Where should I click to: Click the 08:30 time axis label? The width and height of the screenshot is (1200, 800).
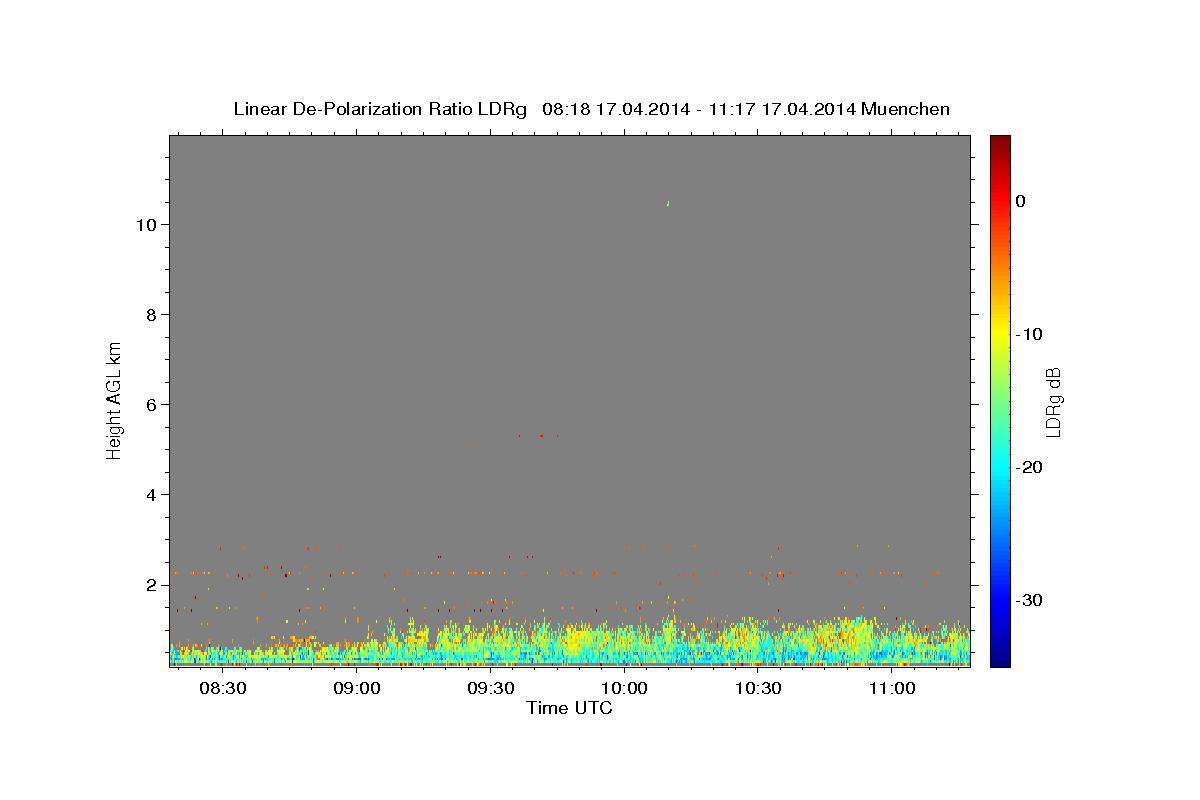point(223,689)
